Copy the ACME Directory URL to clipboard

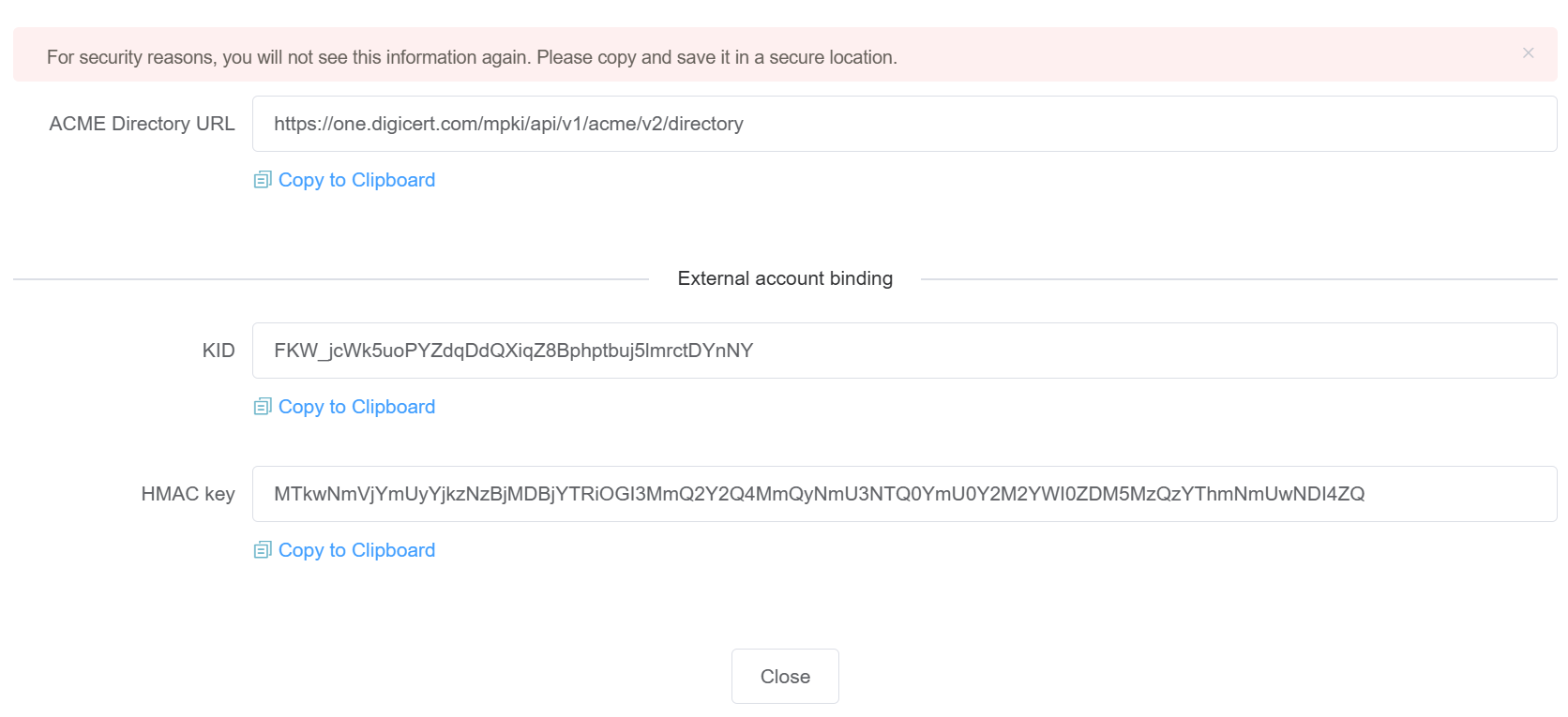click(x=355, y=179)
